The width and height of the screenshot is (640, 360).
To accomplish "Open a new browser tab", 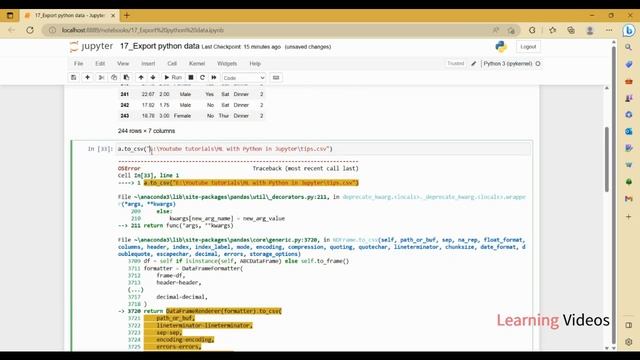I will (x=127, y=16).
